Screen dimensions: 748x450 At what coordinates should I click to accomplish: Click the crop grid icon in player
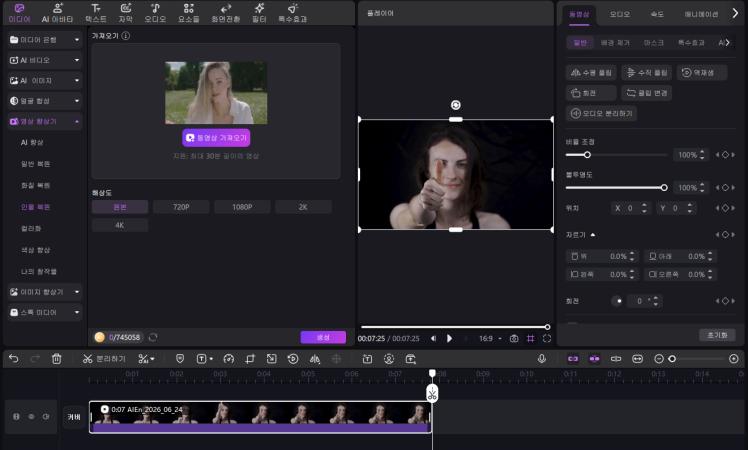[x=530, y=338]
